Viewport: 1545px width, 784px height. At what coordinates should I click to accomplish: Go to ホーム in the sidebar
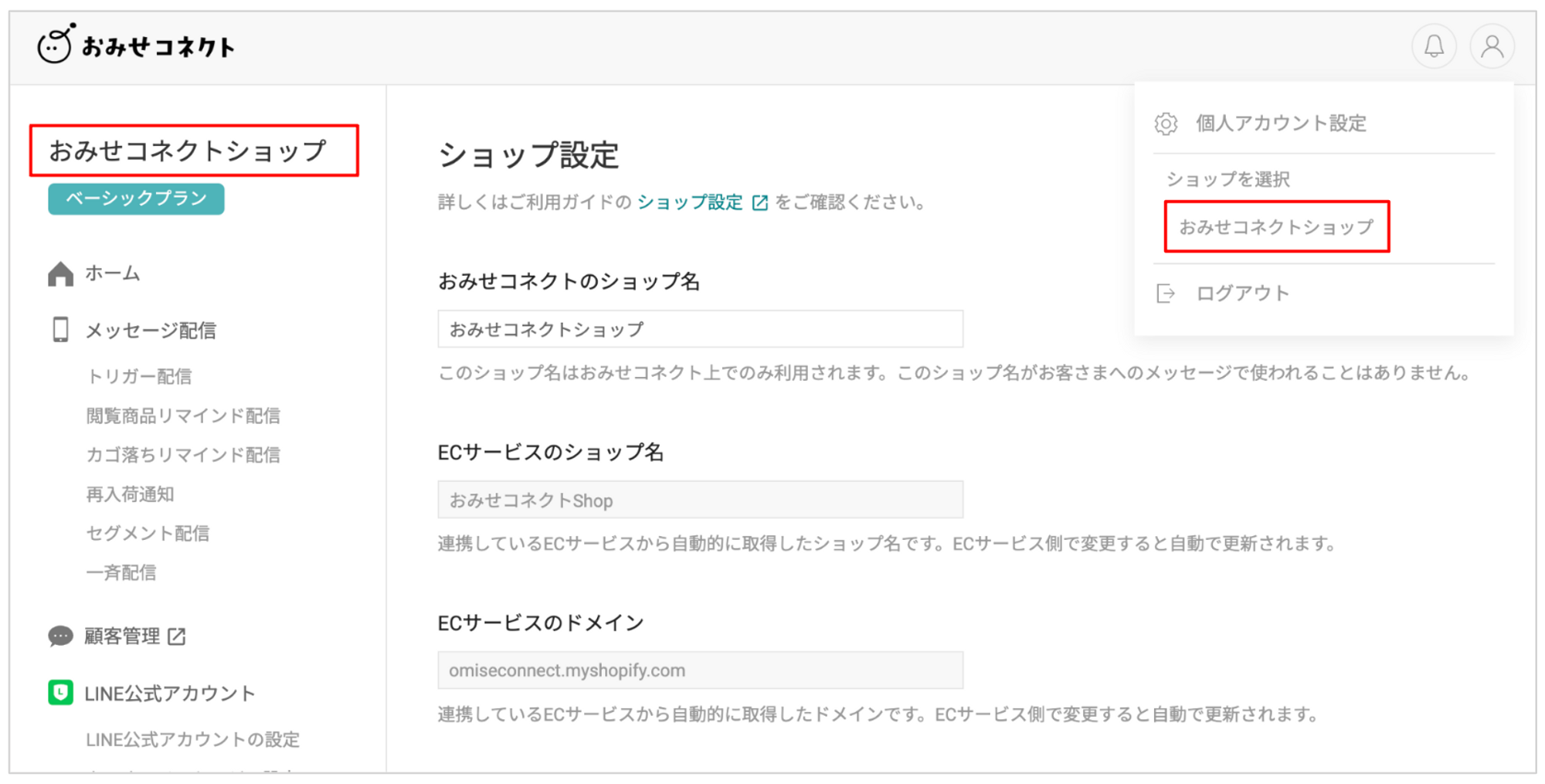[x=112, y=273]
